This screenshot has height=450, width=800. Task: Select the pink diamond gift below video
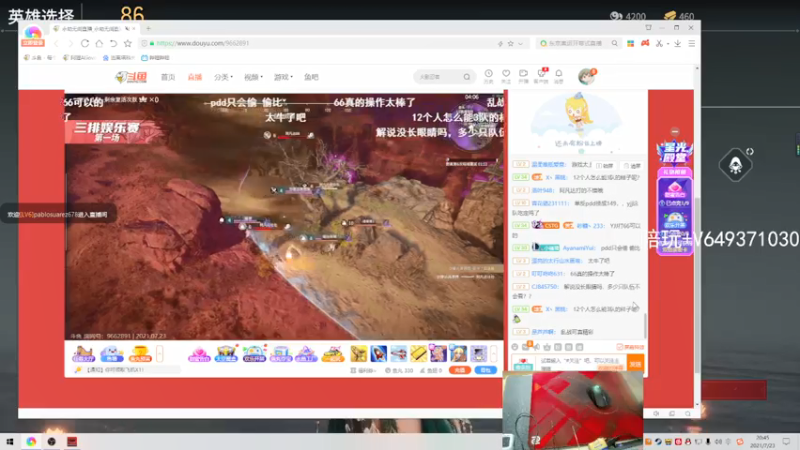click(x=199, y=354)
